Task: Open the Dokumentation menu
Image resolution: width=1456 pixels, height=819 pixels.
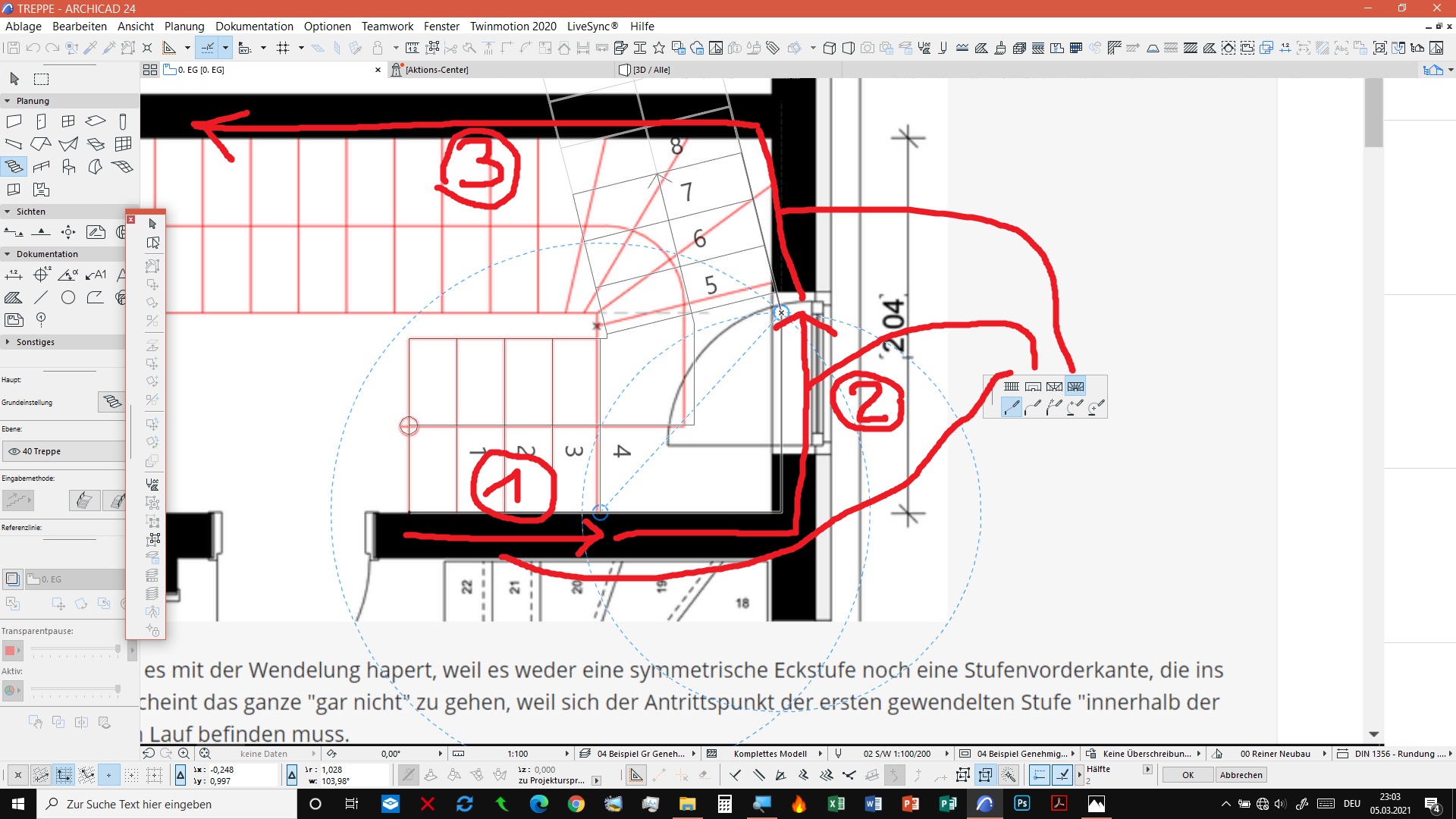Action: pyautogui.click(x=254, y=26)
